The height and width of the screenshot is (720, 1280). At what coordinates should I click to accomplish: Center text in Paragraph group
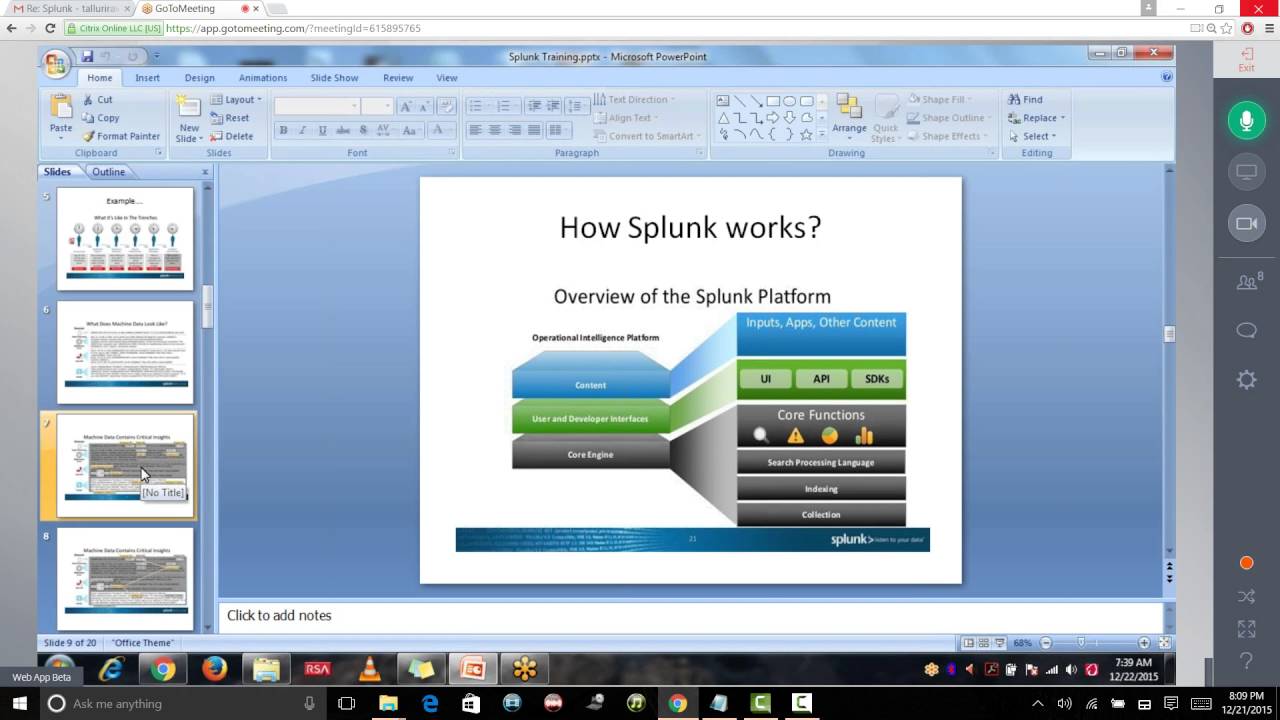[x=495, y=130]
